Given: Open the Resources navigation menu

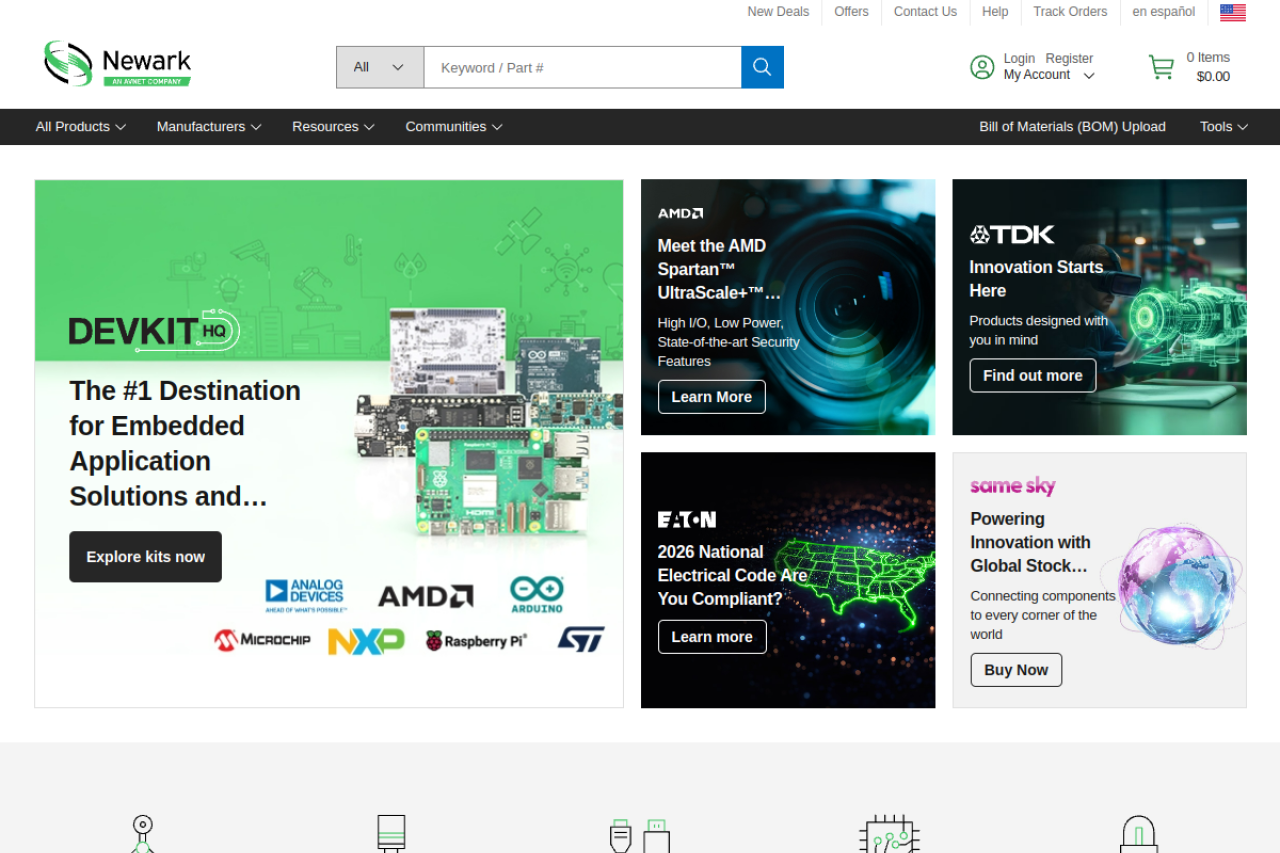Looking at the screenshot, I should (332, 127).
